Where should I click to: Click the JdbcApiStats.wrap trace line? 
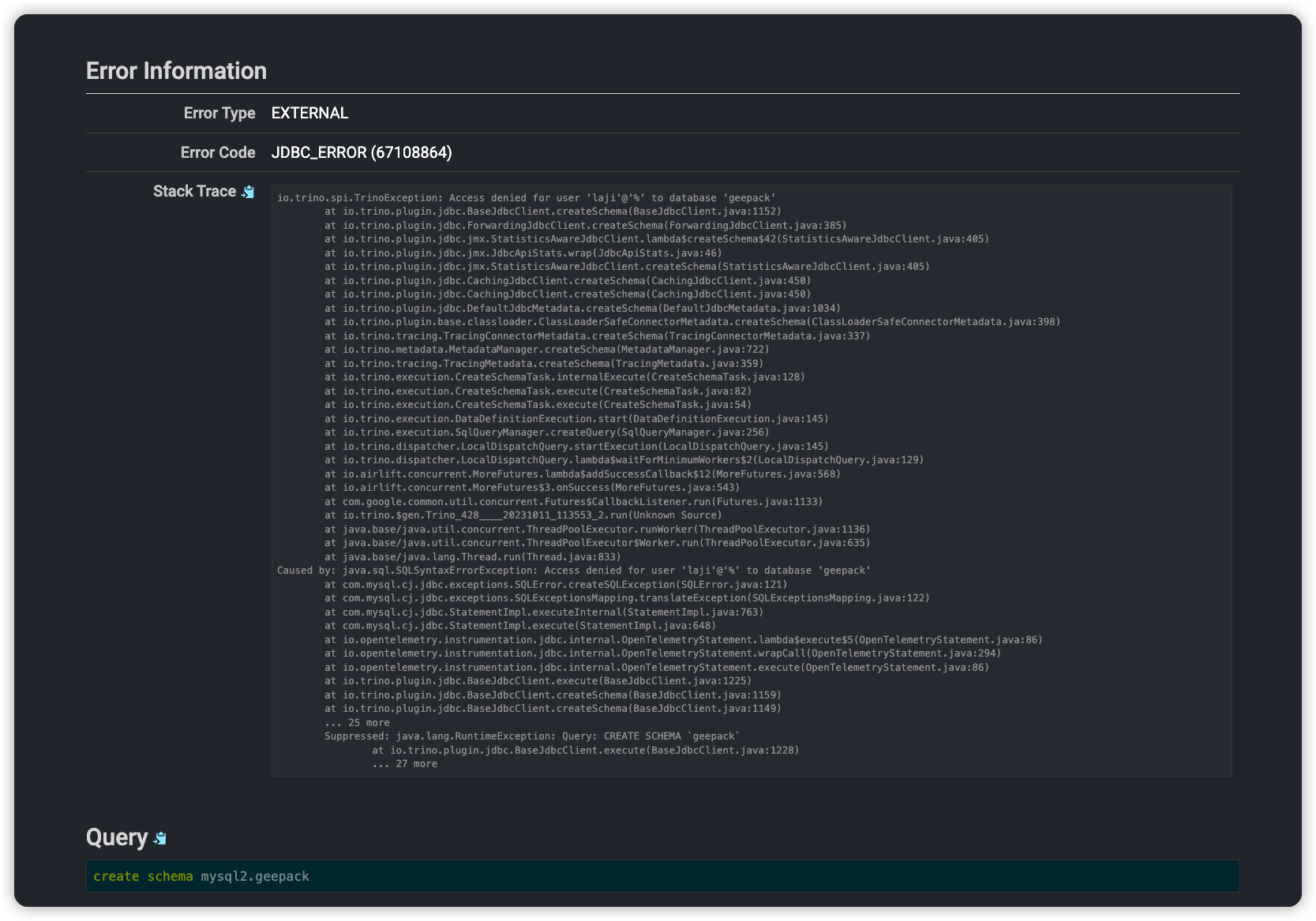[x=523, y=253]
